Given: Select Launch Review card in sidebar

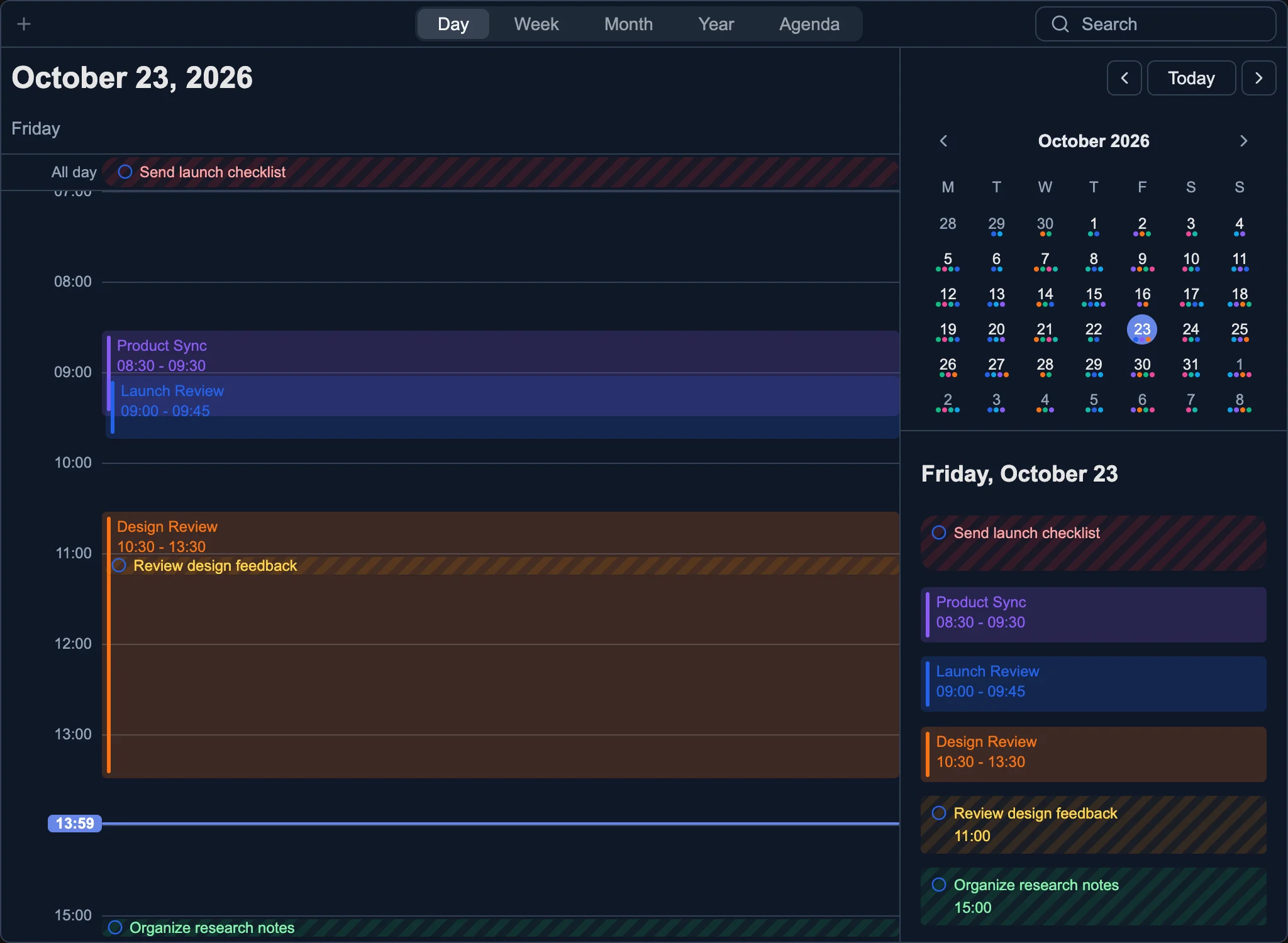Looking at the screenshot, I should point(1093,683).
